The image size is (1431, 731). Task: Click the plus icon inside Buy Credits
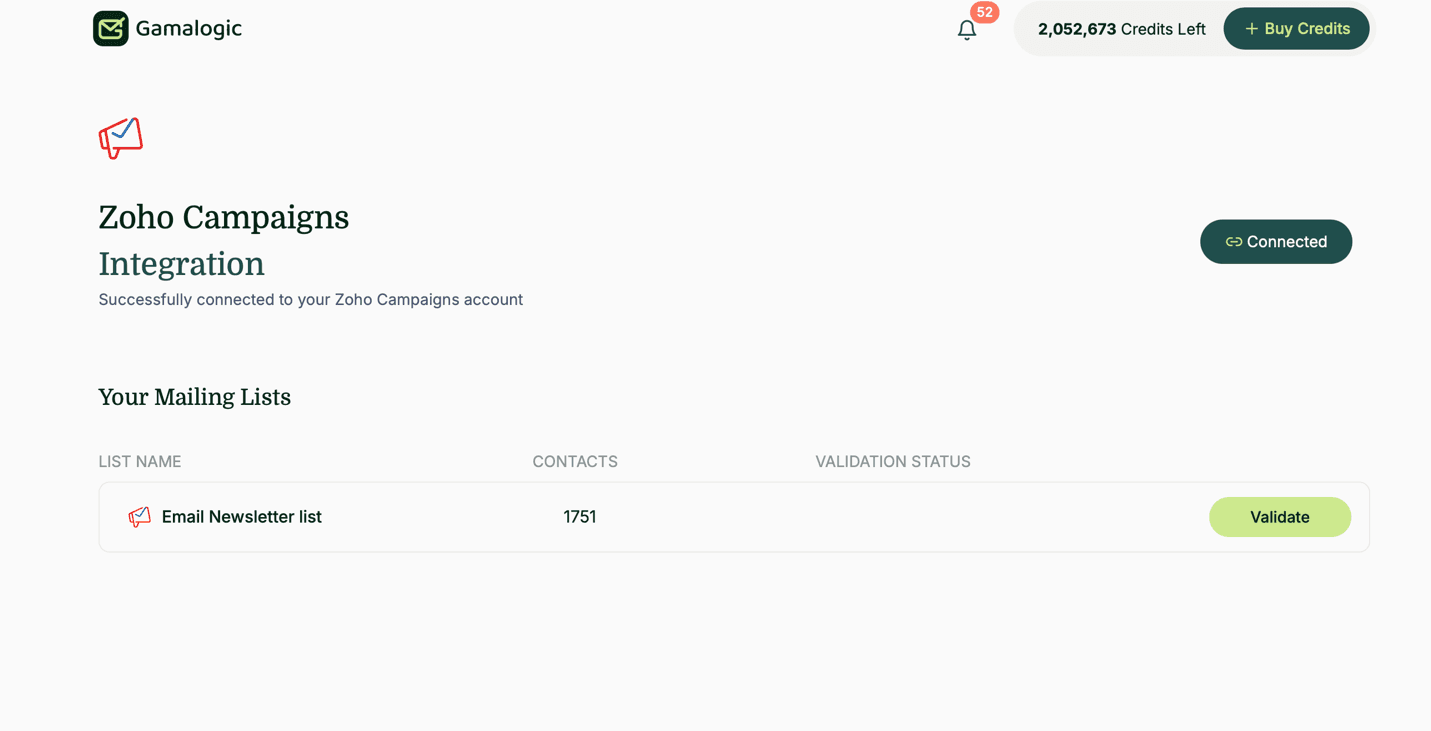[x=1250, y=28]
